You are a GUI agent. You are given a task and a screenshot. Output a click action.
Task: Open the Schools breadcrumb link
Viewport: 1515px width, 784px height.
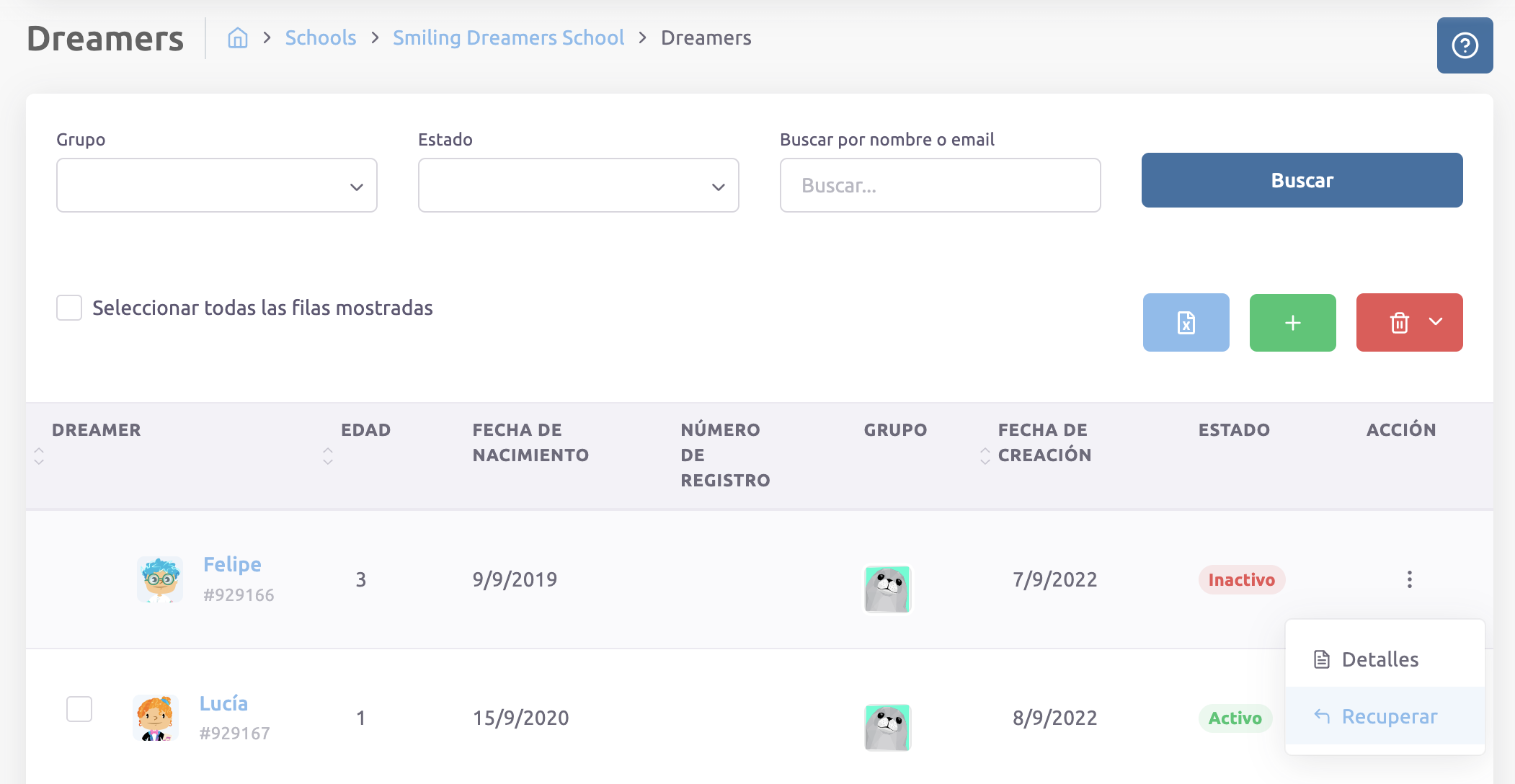321,37
